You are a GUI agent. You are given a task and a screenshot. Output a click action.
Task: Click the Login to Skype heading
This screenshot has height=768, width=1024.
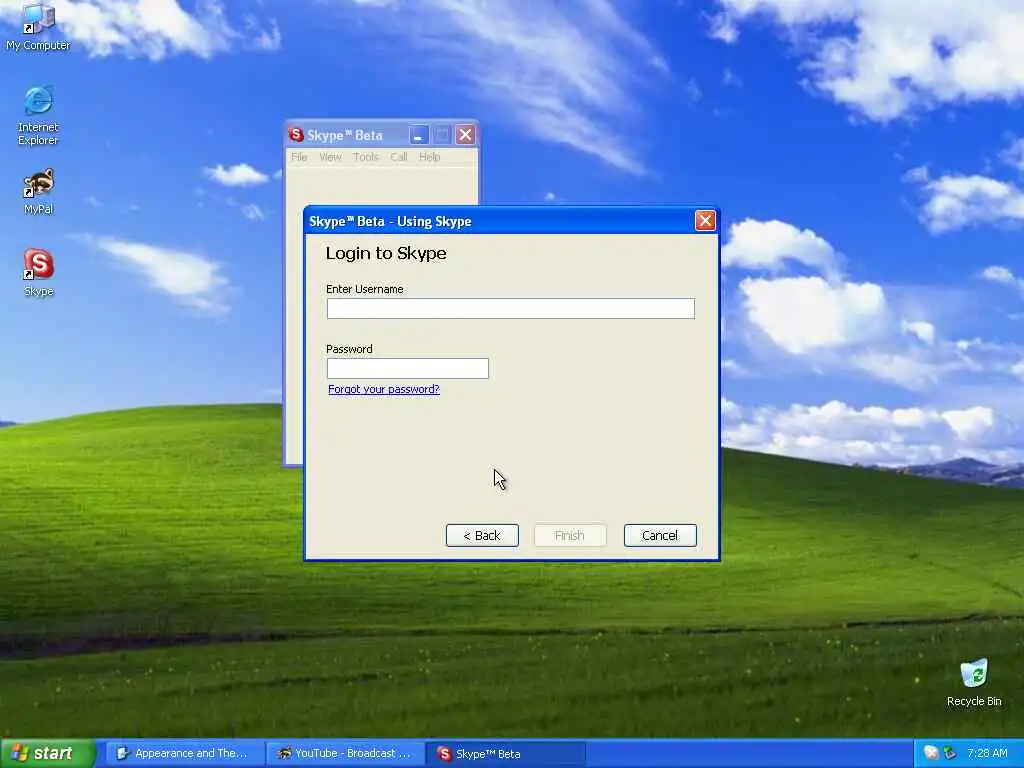386,253
